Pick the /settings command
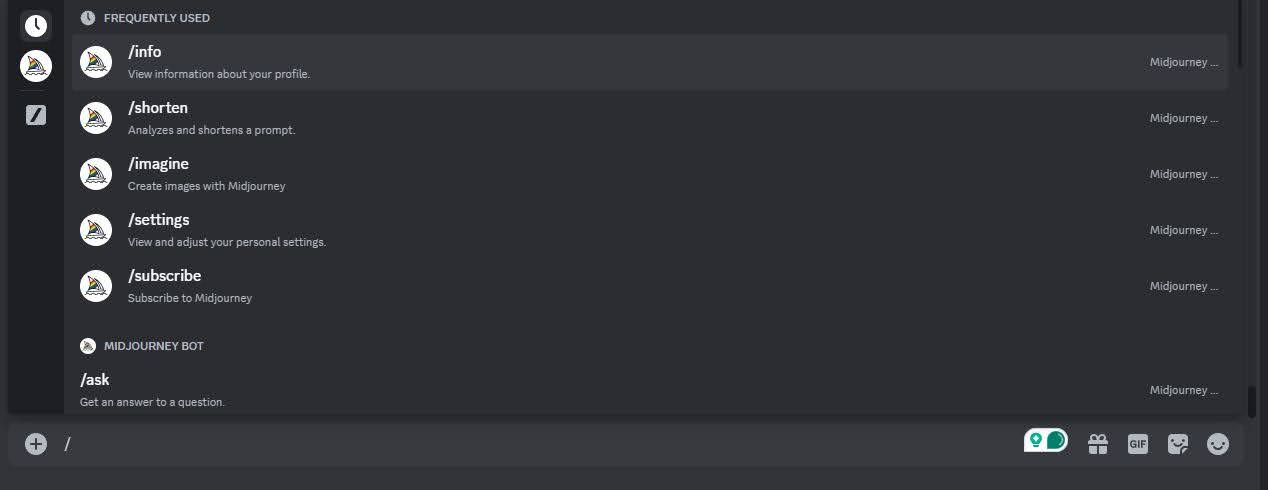1268x490 pixels. [650, 230]
